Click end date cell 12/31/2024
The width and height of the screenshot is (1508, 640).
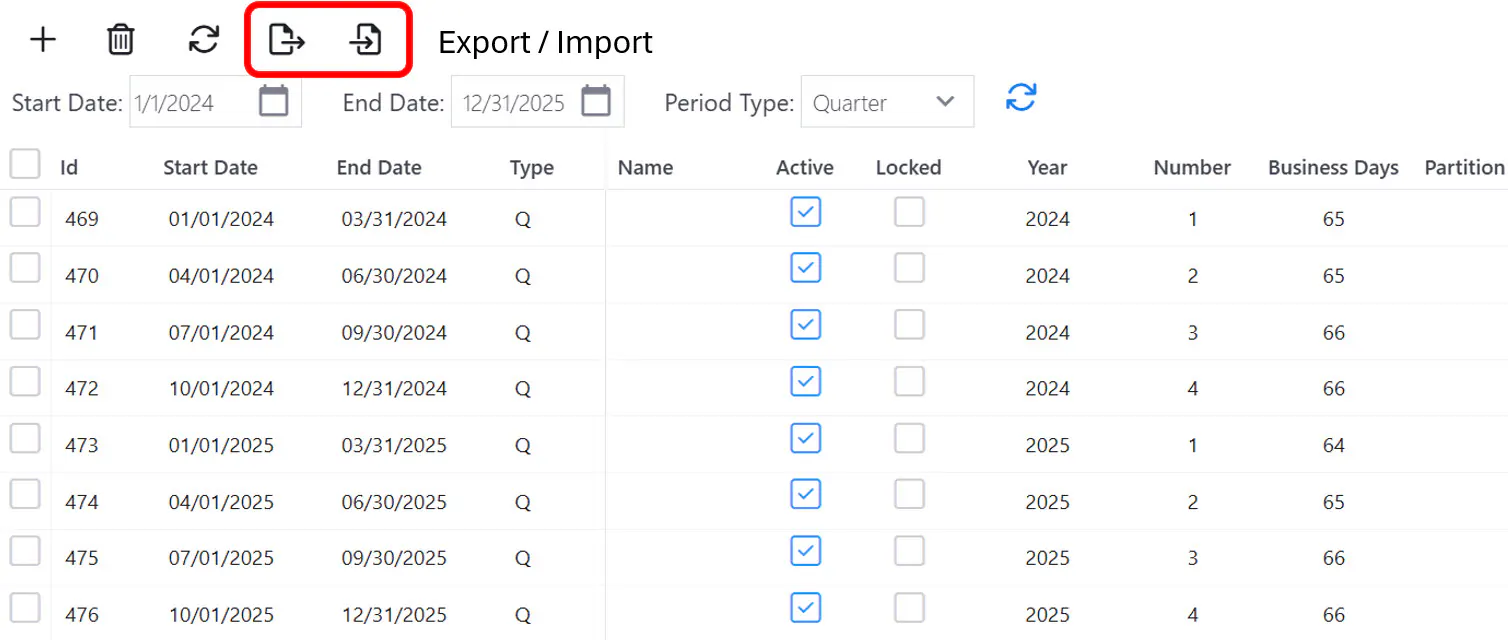pos(394,389)
